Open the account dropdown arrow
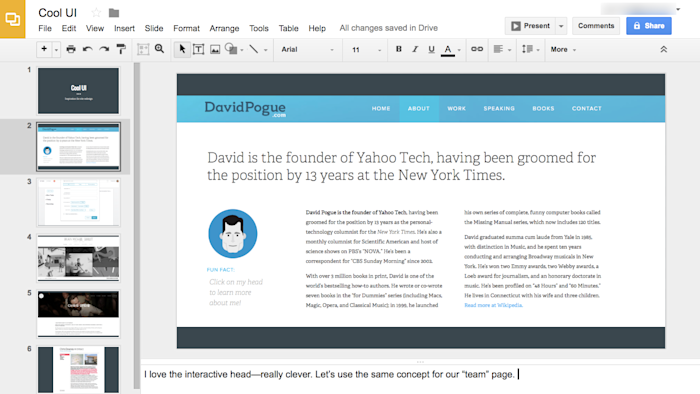The width and height of the screenshot is (700, 394). pyautogui.click(x=678, y=9)
